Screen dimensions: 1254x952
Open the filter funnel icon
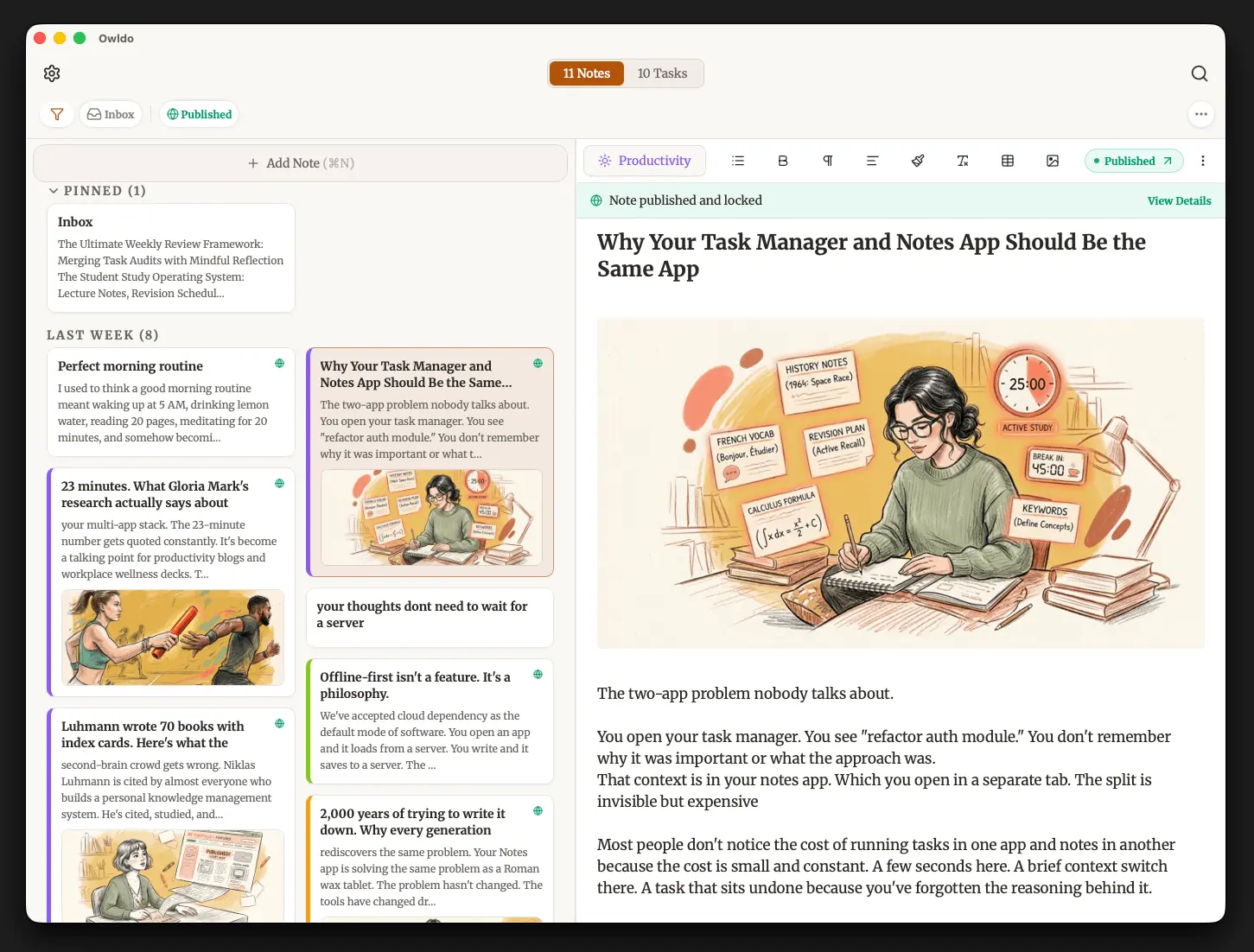(57, 114)
